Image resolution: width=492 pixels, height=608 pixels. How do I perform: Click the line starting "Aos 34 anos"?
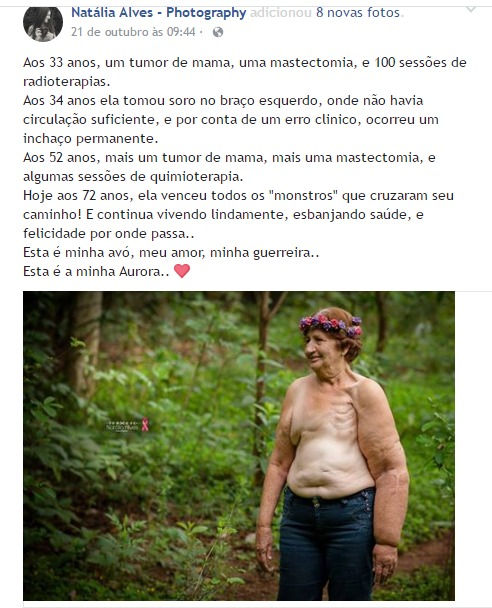[x=223, y=100]
